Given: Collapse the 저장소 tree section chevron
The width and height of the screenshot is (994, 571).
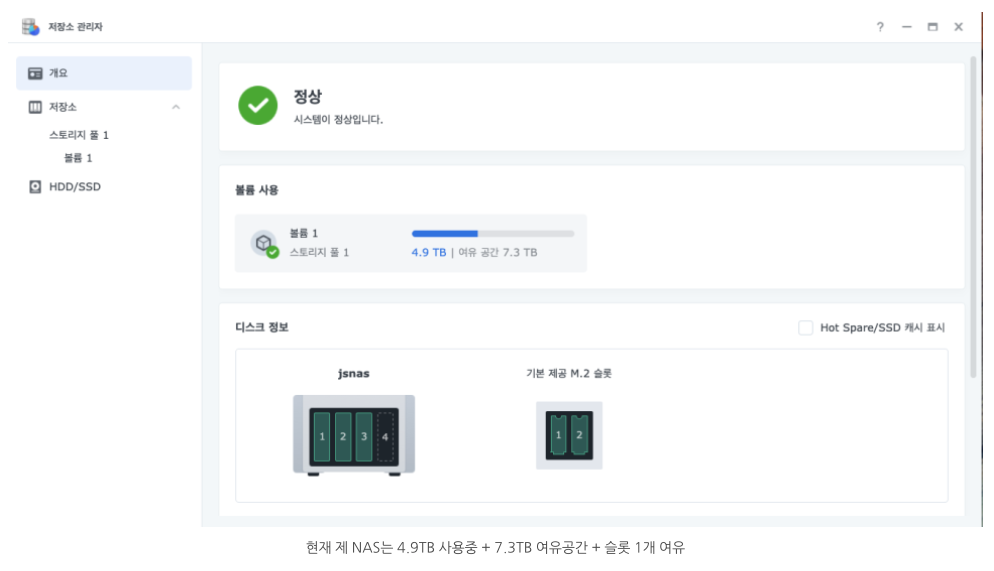Looking at the screenshot, I should click(x=176, y=107).
